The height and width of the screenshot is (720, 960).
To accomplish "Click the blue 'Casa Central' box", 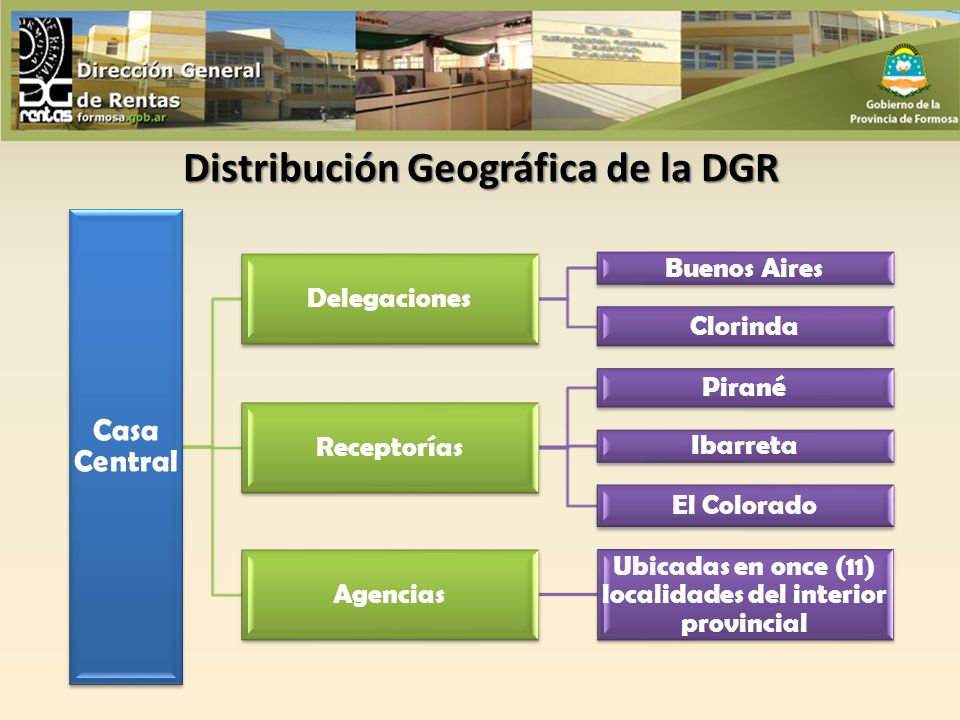I will click(x=126, y=447).
